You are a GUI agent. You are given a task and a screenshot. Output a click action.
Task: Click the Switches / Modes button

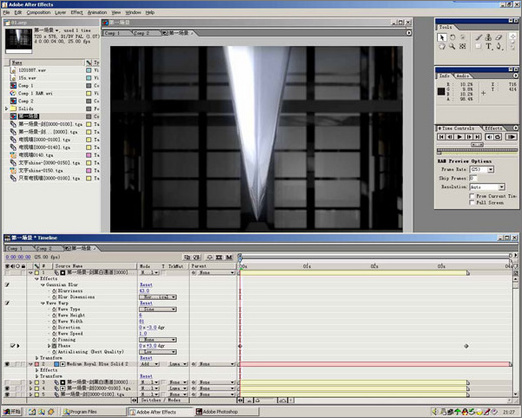(161, 400)
